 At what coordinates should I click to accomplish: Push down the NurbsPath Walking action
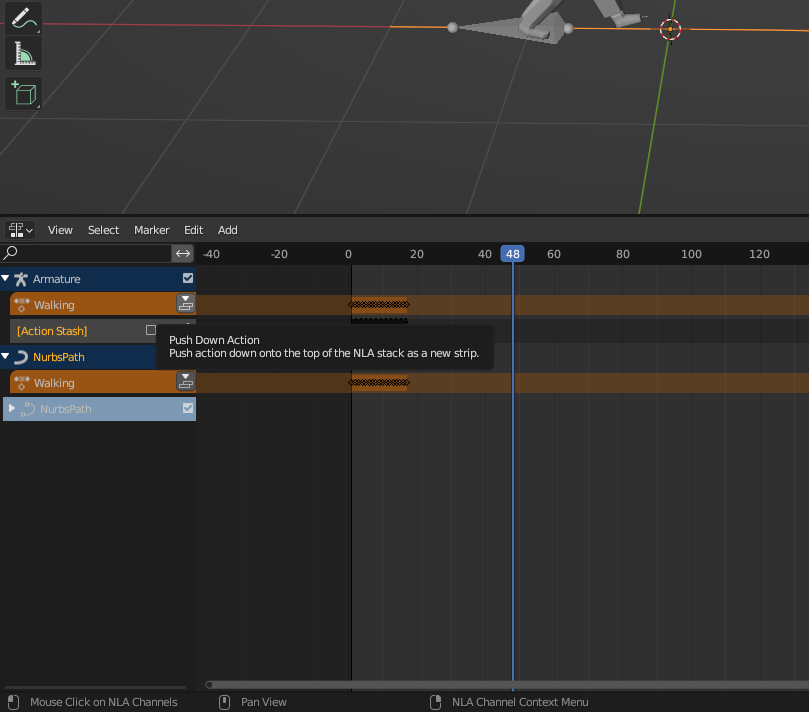(185, 381)
